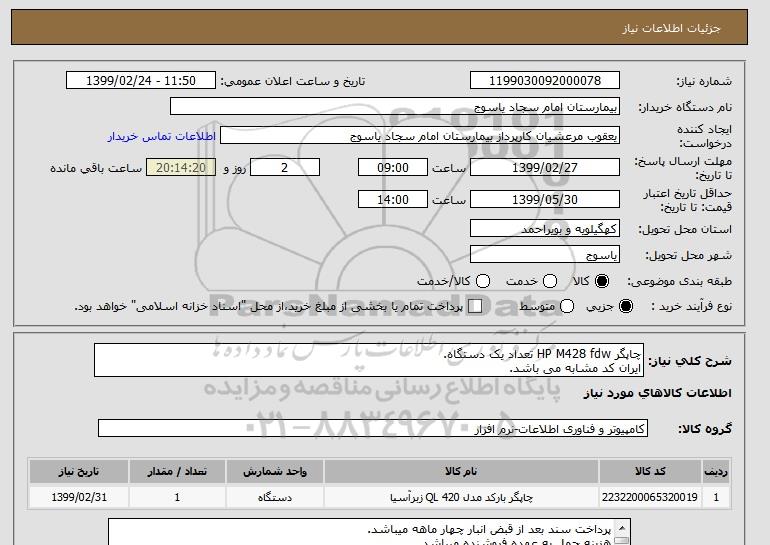Click the request creator name field
Screen dimensions: 770x545
pos(420,136)
